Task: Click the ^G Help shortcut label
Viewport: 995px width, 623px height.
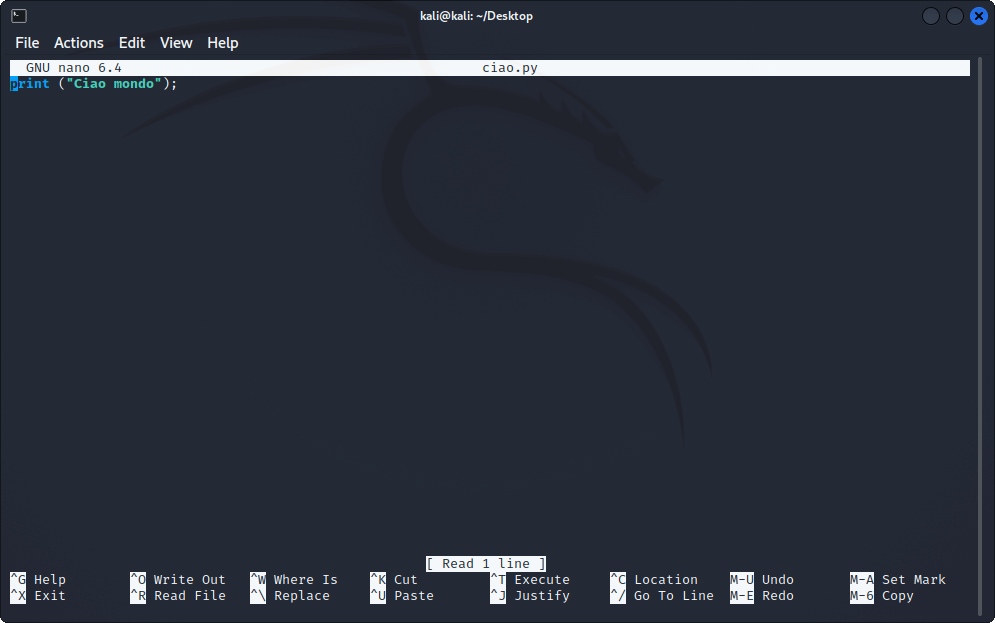Action: pos(38,580)
